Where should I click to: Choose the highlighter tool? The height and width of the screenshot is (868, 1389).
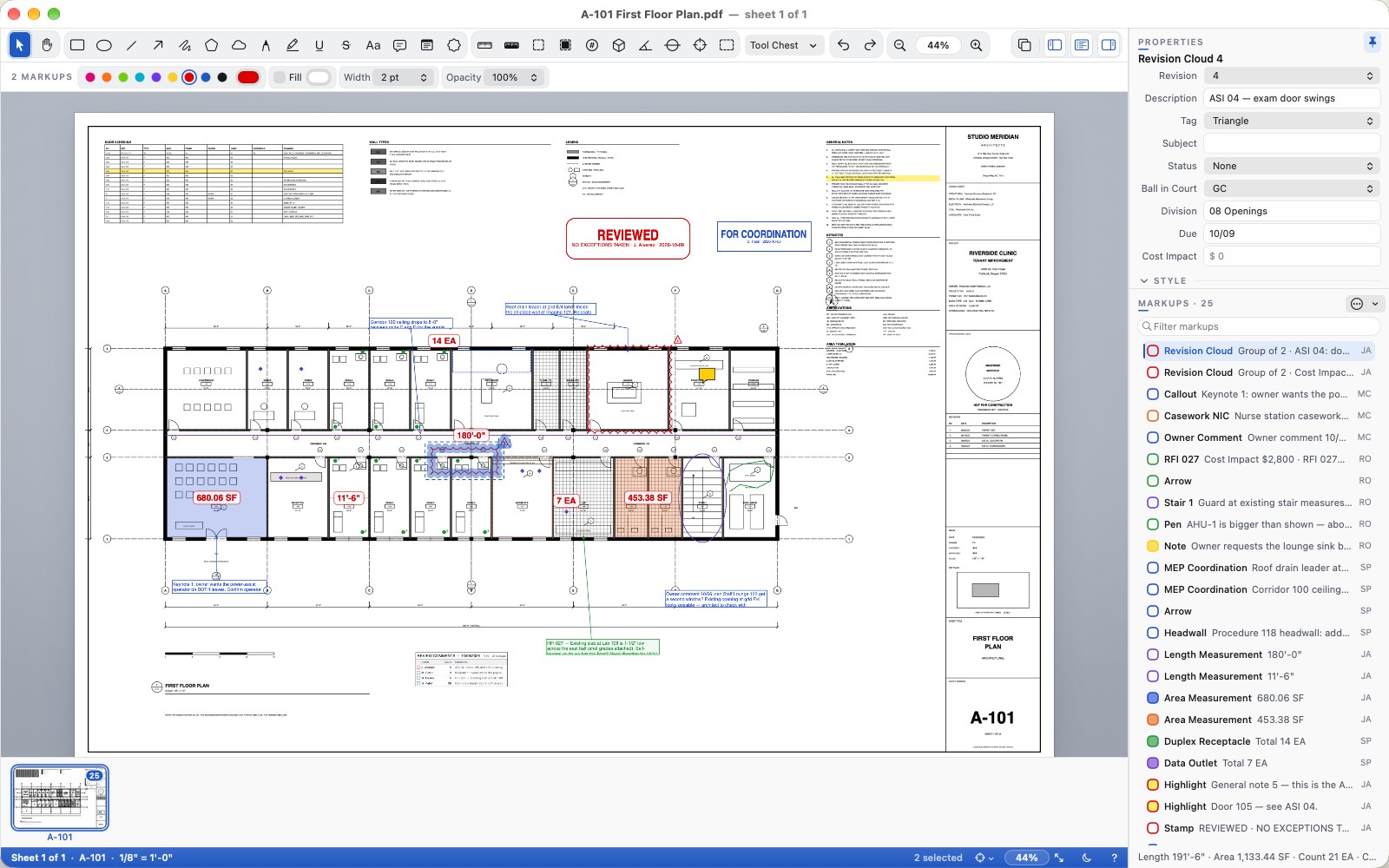293,45
